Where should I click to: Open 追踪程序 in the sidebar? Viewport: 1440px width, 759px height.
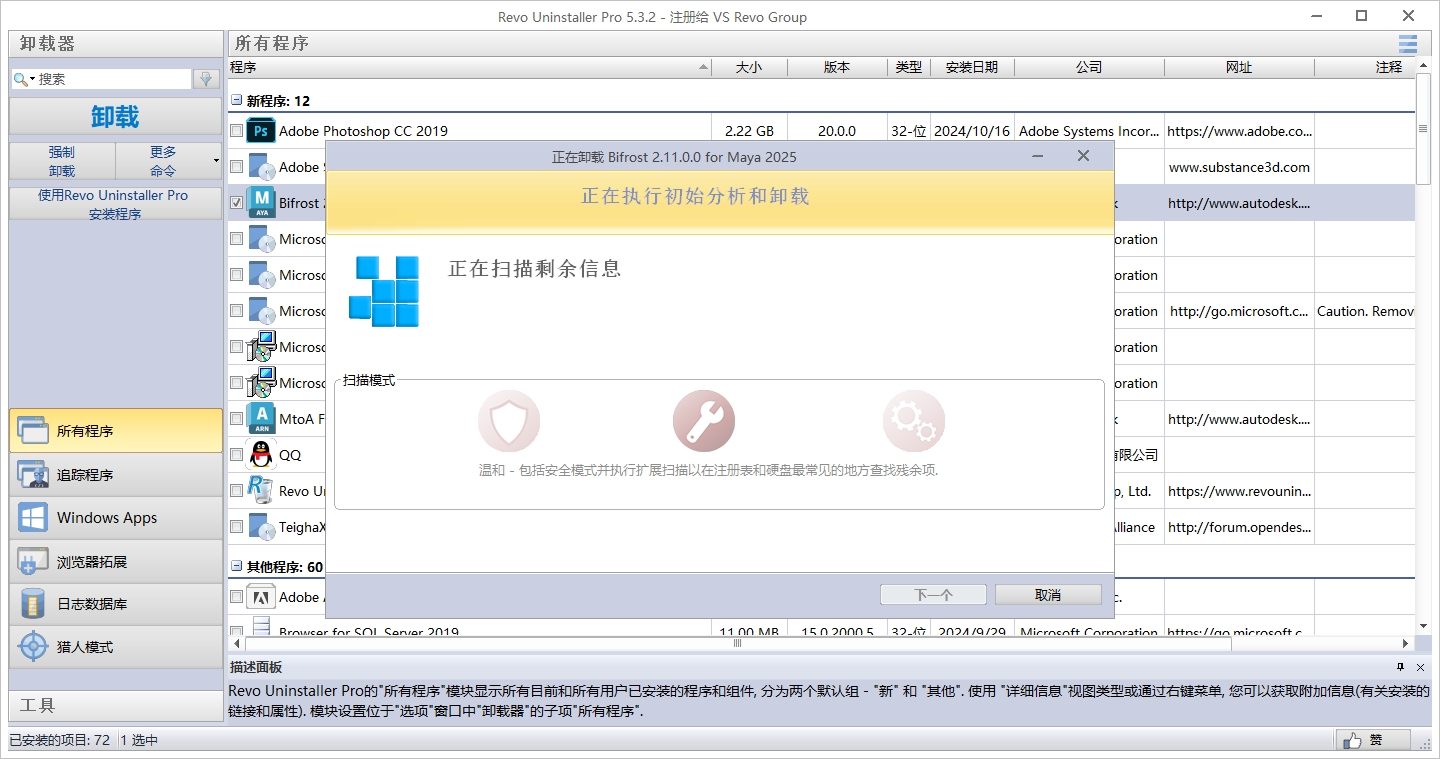tap(115, 475)
